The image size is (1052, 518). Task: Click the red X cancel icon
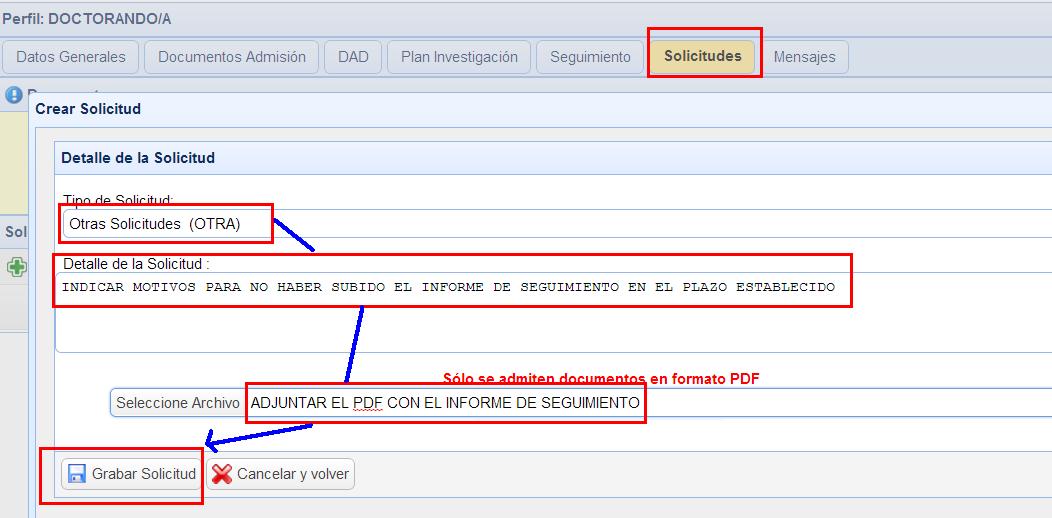[x=222, y=474]
